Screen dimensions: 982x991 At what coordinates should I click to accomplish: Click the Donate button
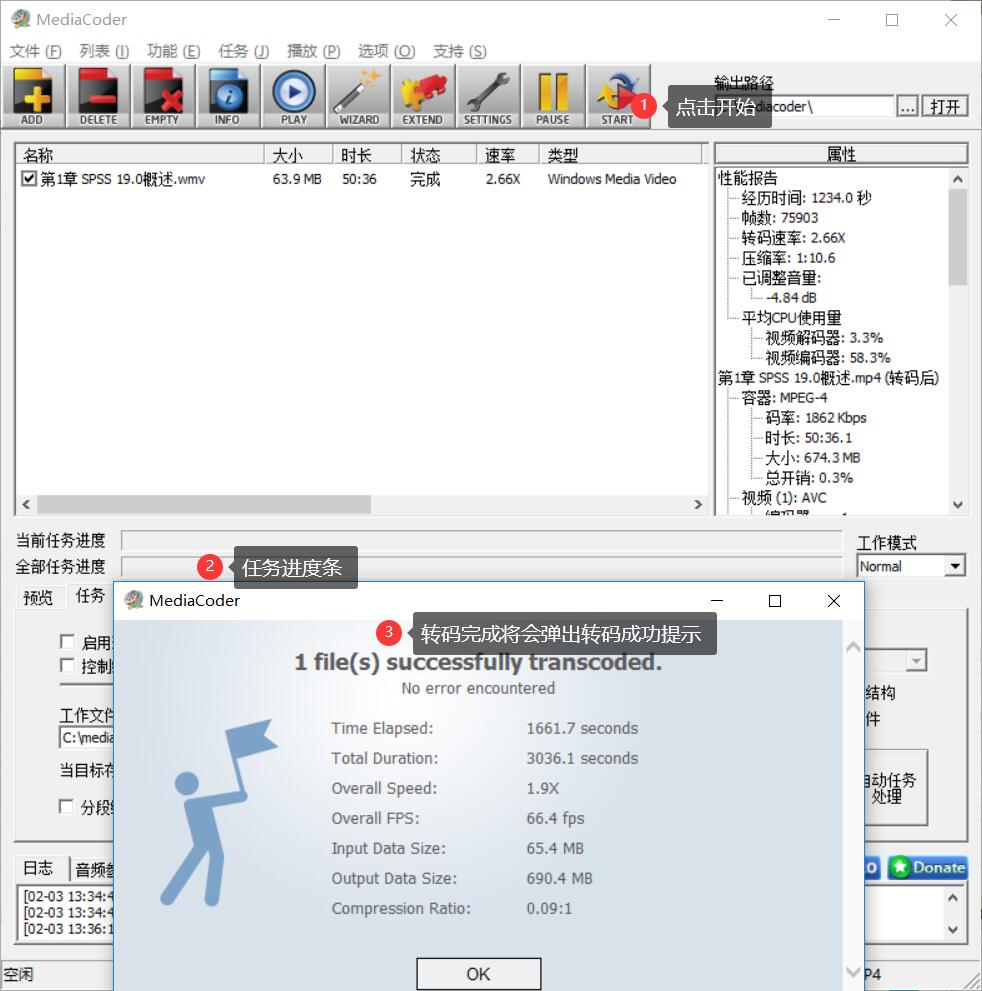pyautogui.click(x=927, y=867)
